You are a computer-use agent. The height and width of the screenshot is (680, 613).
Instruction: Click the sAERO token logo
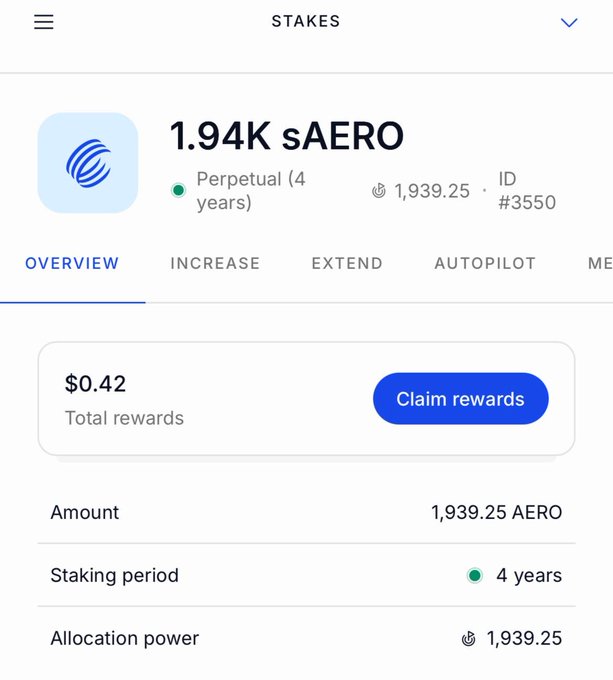[x=88, y=163]
